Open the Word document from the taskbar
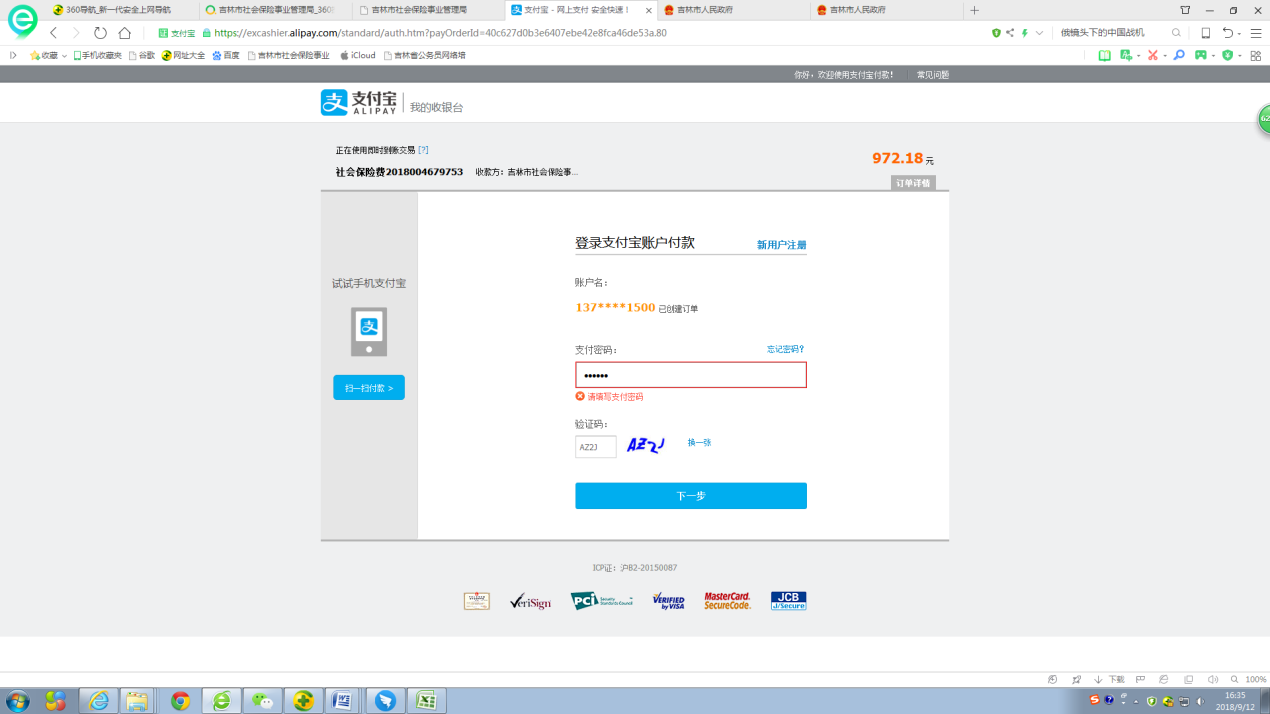 pos(341,700)
